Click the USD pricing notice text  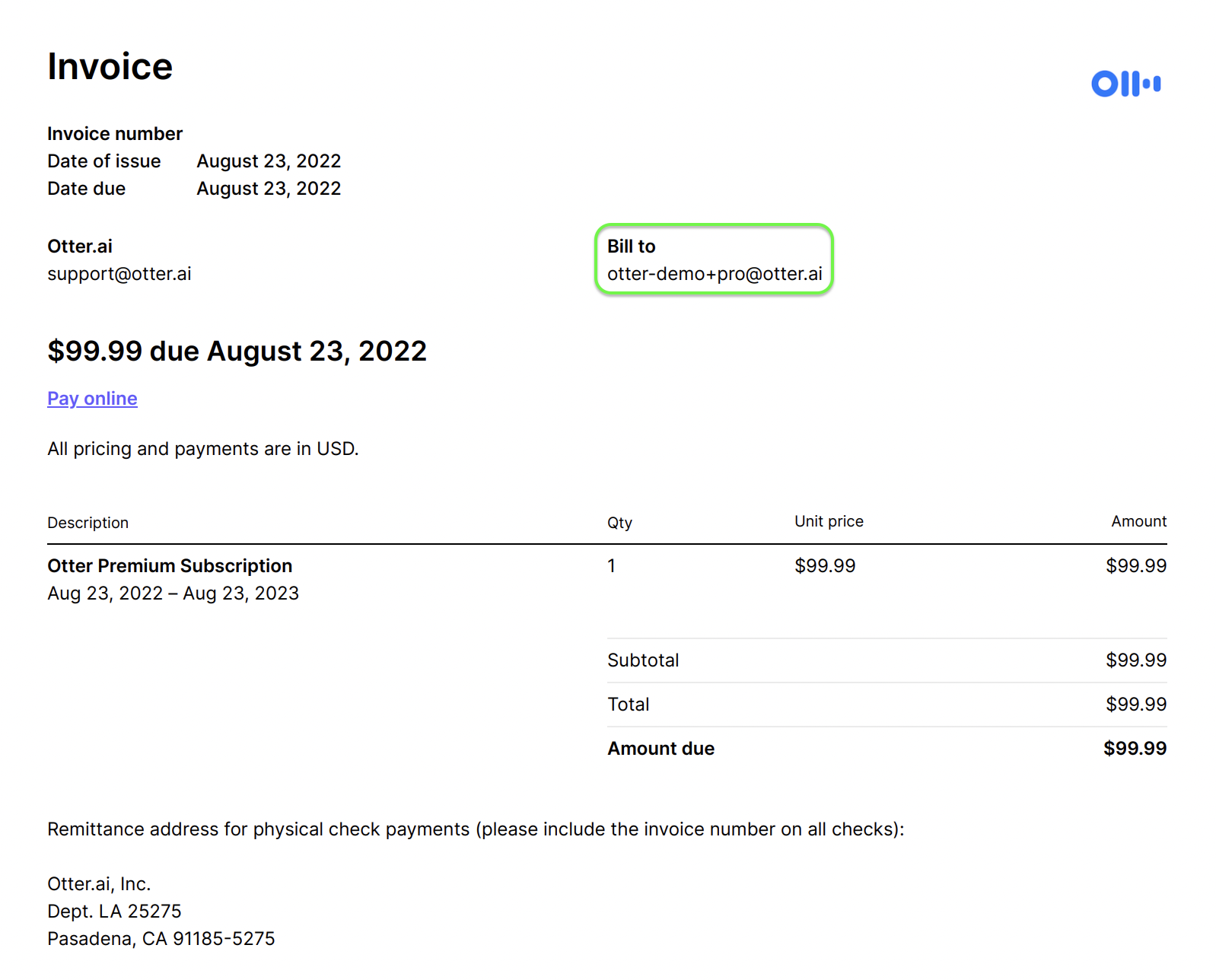(x=202, y=449)
